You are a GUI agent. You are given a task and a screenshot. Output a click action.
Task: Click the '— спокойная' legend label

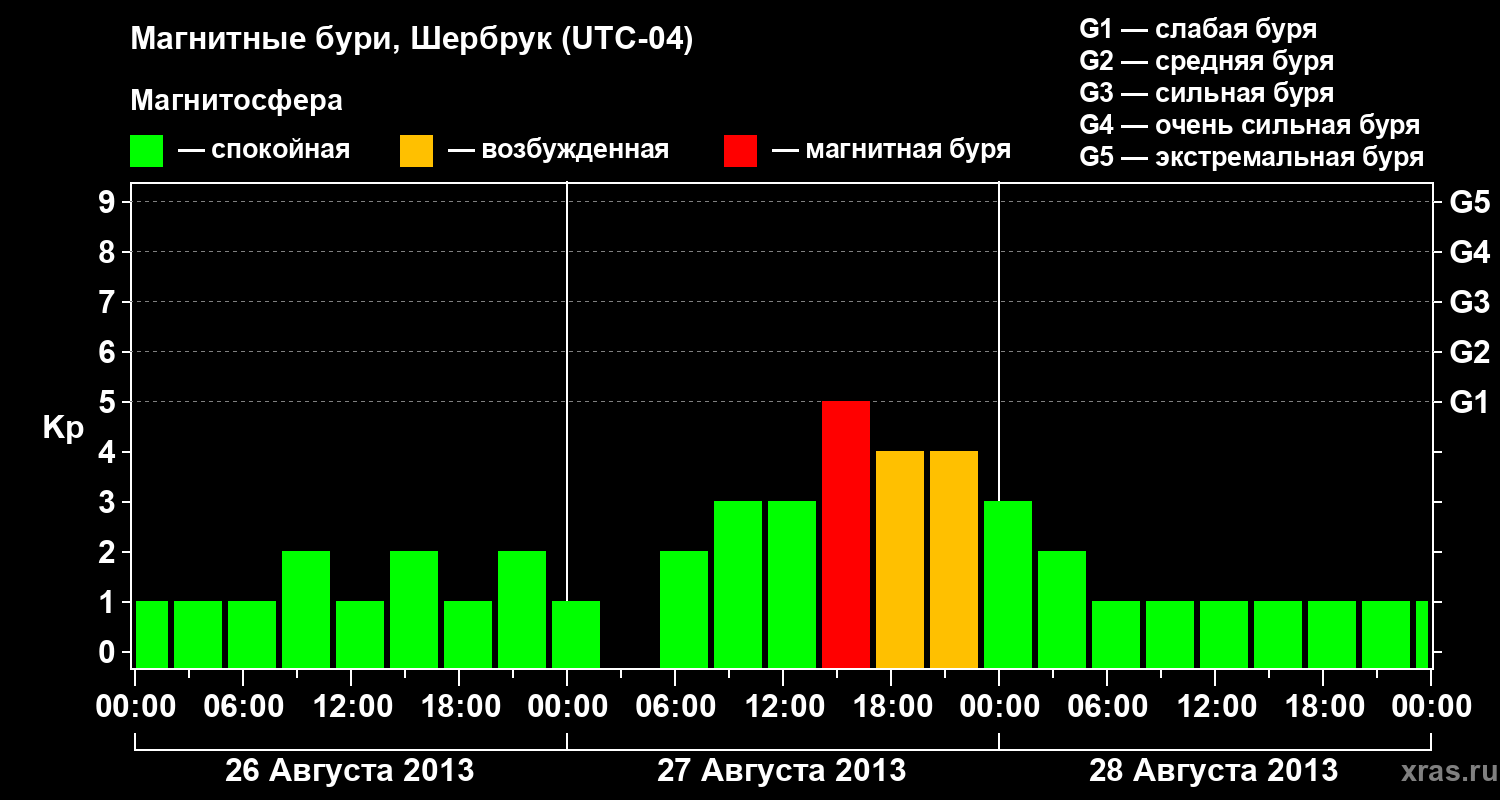(264, 151)
